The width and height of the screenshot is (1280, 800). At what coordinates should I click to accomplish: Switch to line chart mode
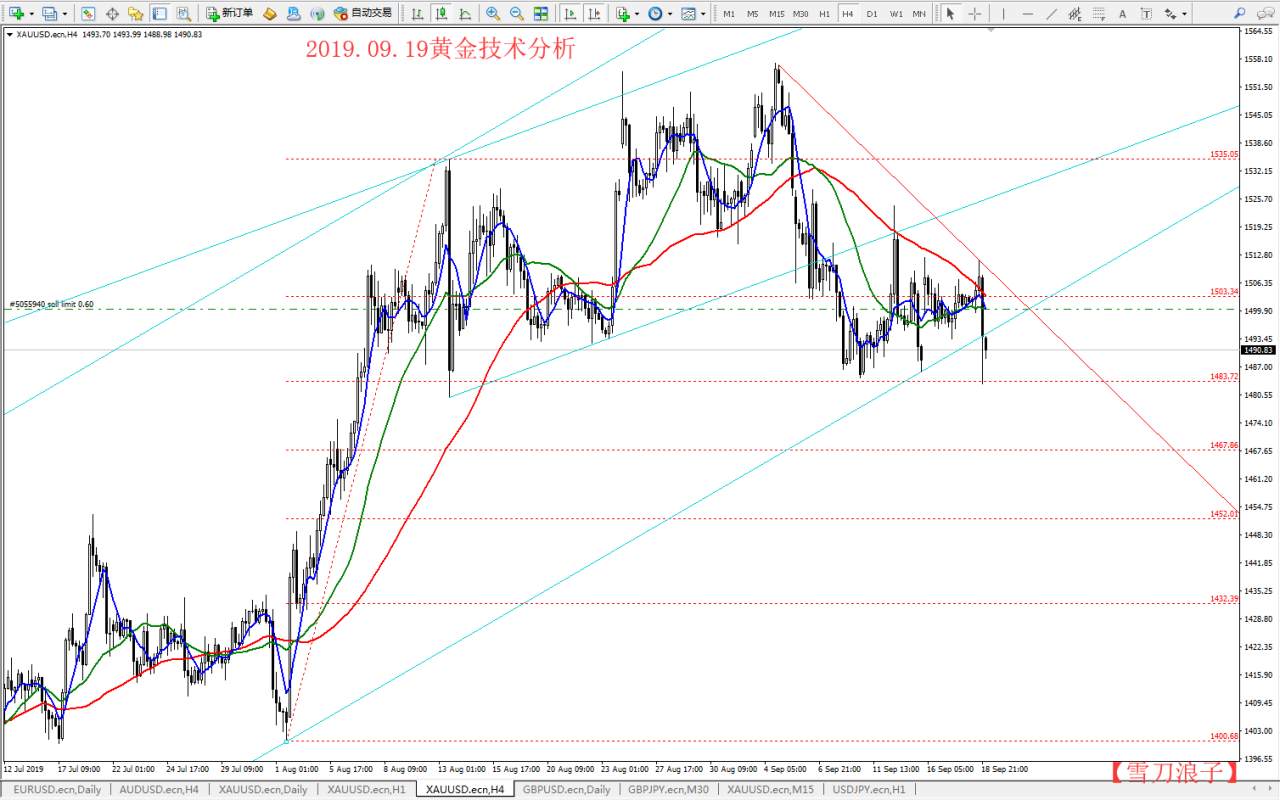(x=466, y=14)
